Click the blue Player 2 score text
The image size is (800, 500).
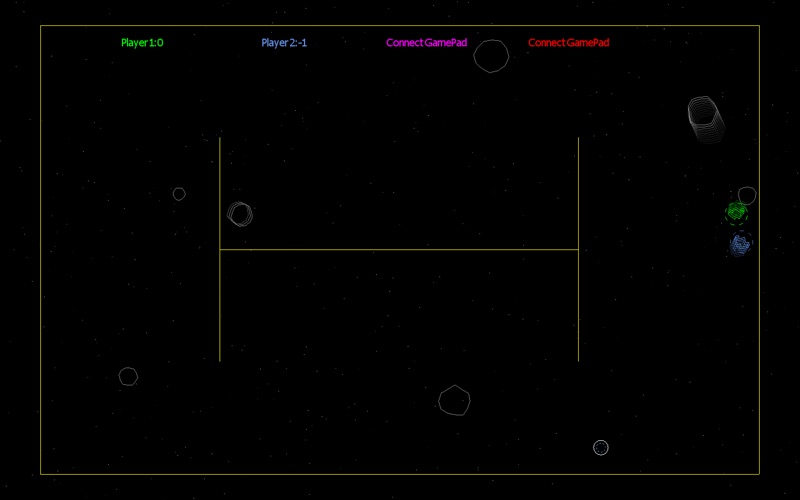click(284, 43)
